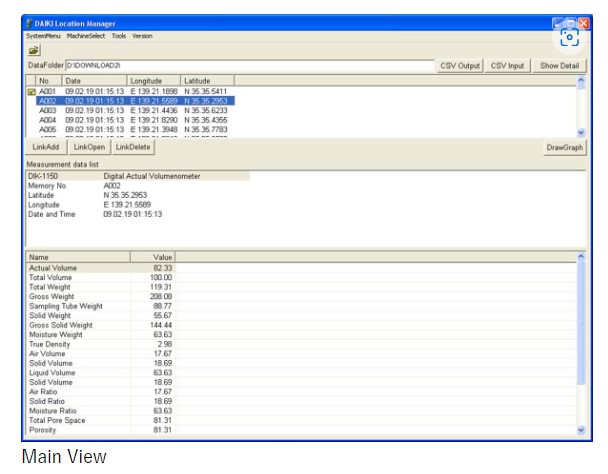608x474 pixels.
Task: Click scroll-down arrow of location list
Action: [581, 133]
